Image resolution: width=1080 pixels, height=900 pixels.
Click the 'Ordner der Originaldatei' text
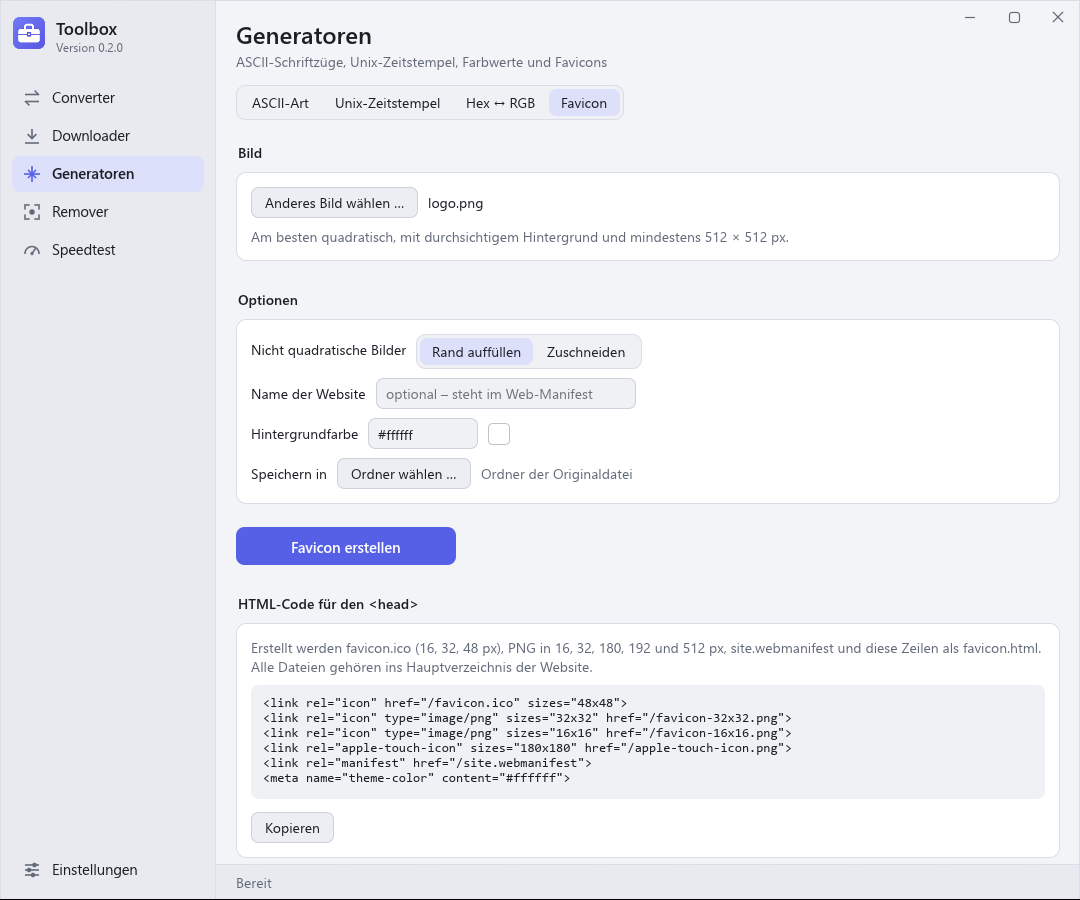557,474
